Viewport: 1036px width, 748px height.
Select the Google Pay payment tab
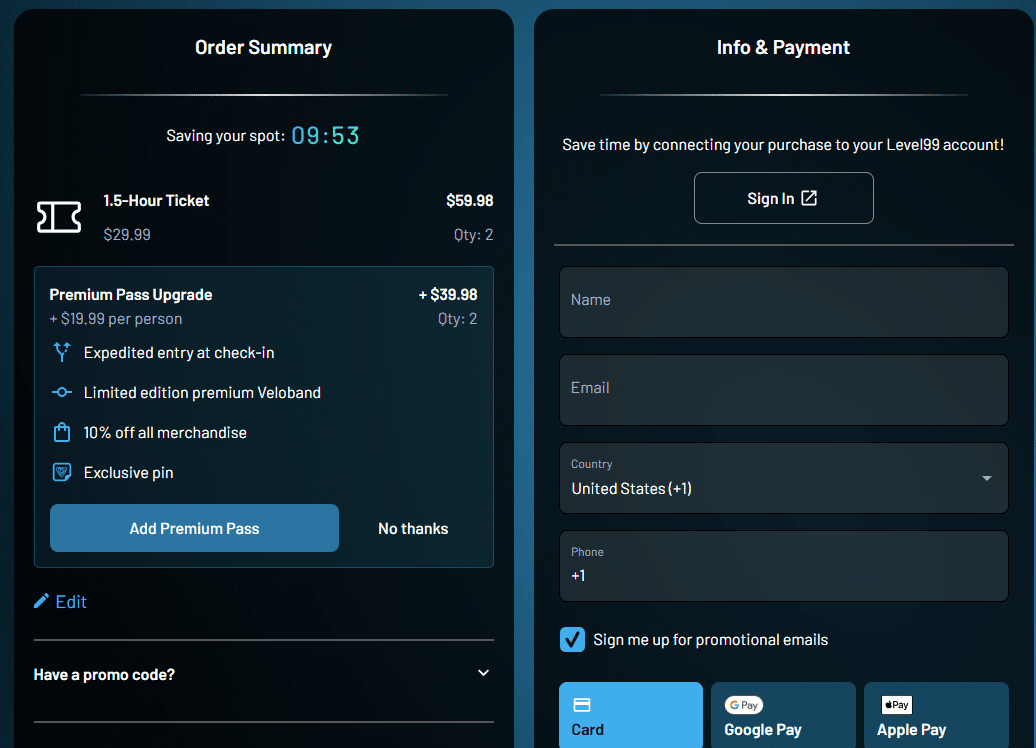(x=784, y=716)
